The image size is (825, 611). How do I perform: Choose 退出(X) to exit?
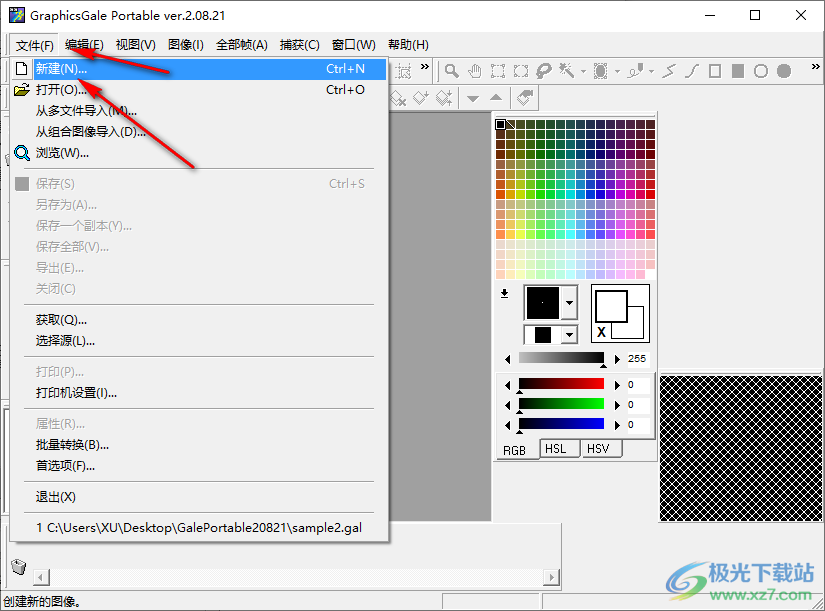[199, 497]
